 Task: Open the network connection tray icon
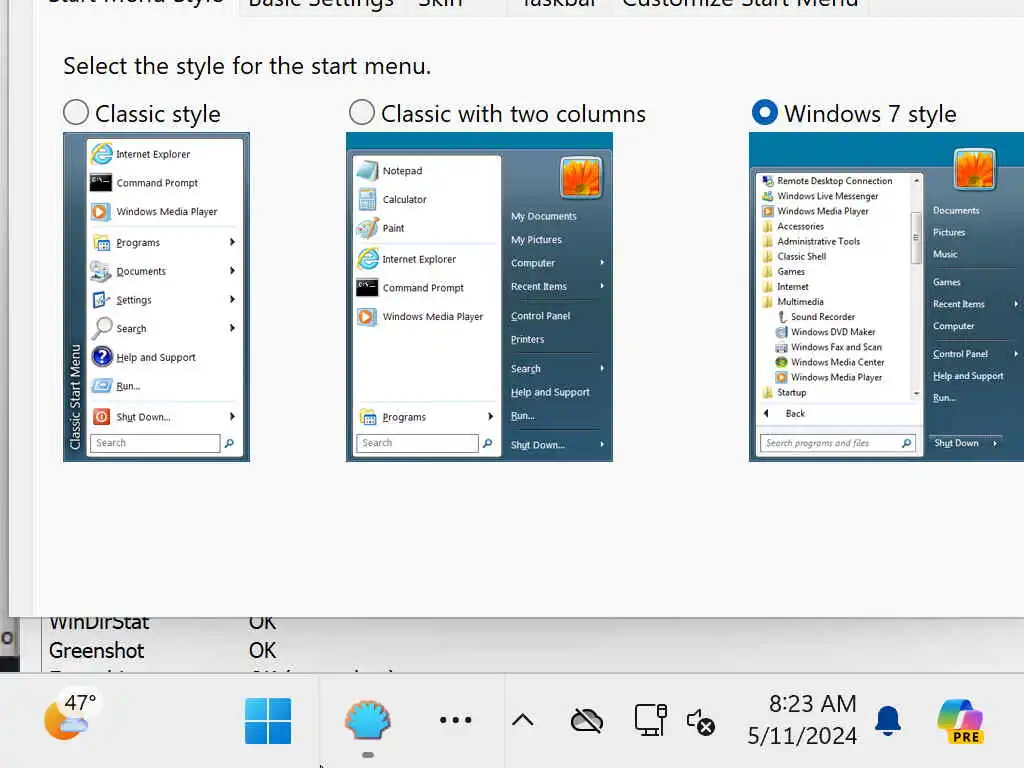(x=650, y=720)
